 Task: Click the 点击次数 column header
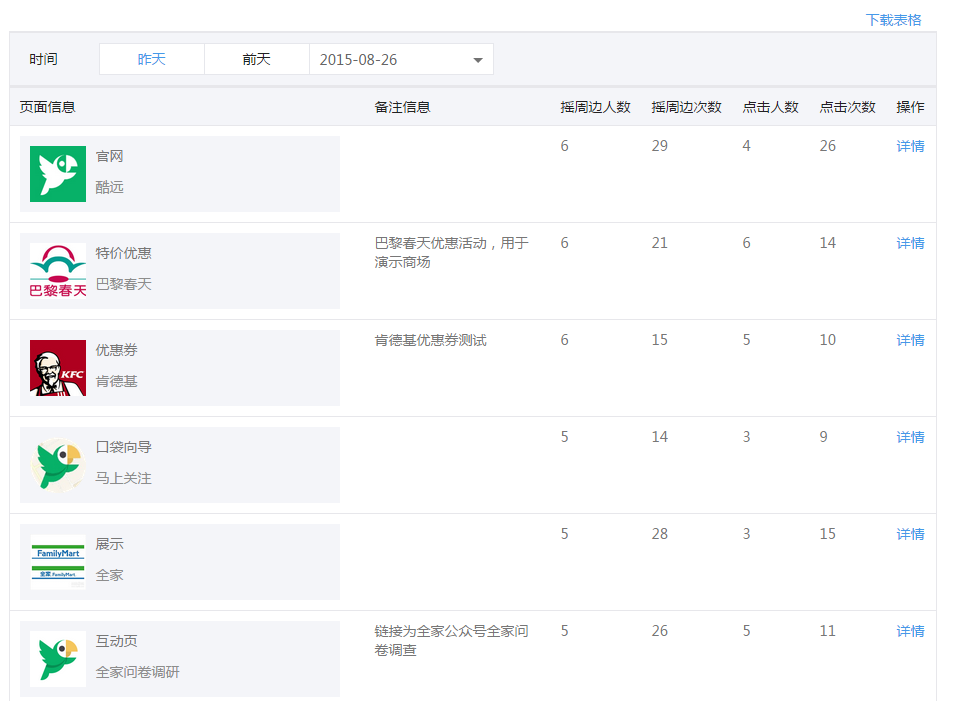pos(847,107)
